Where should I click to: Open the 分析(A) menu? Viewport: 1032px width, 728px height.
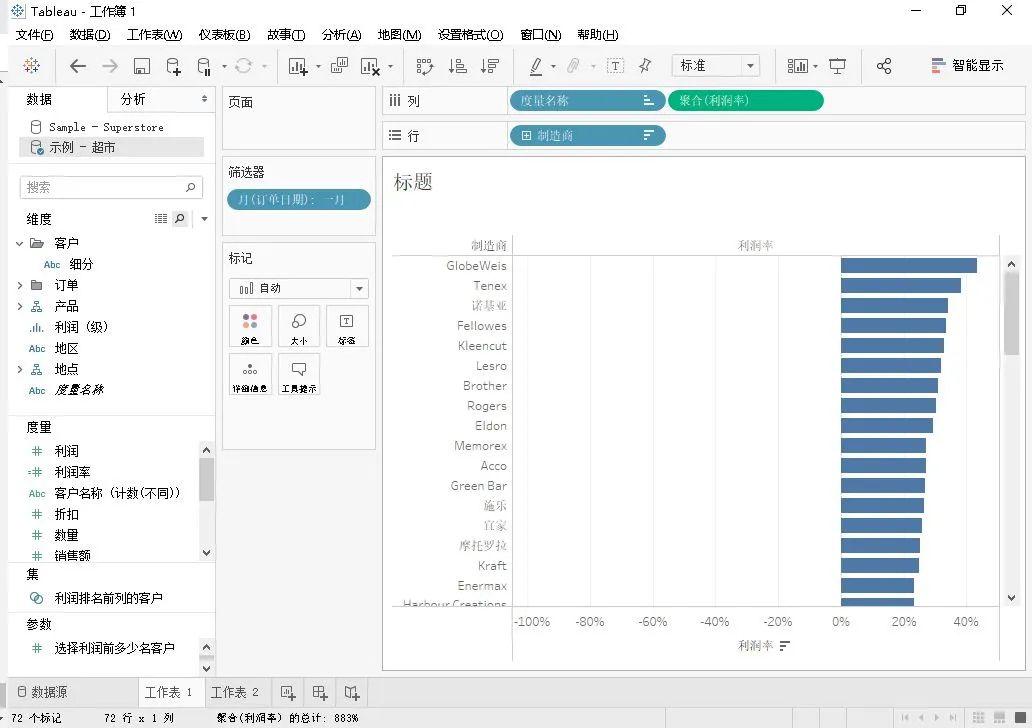click(341, 35)
